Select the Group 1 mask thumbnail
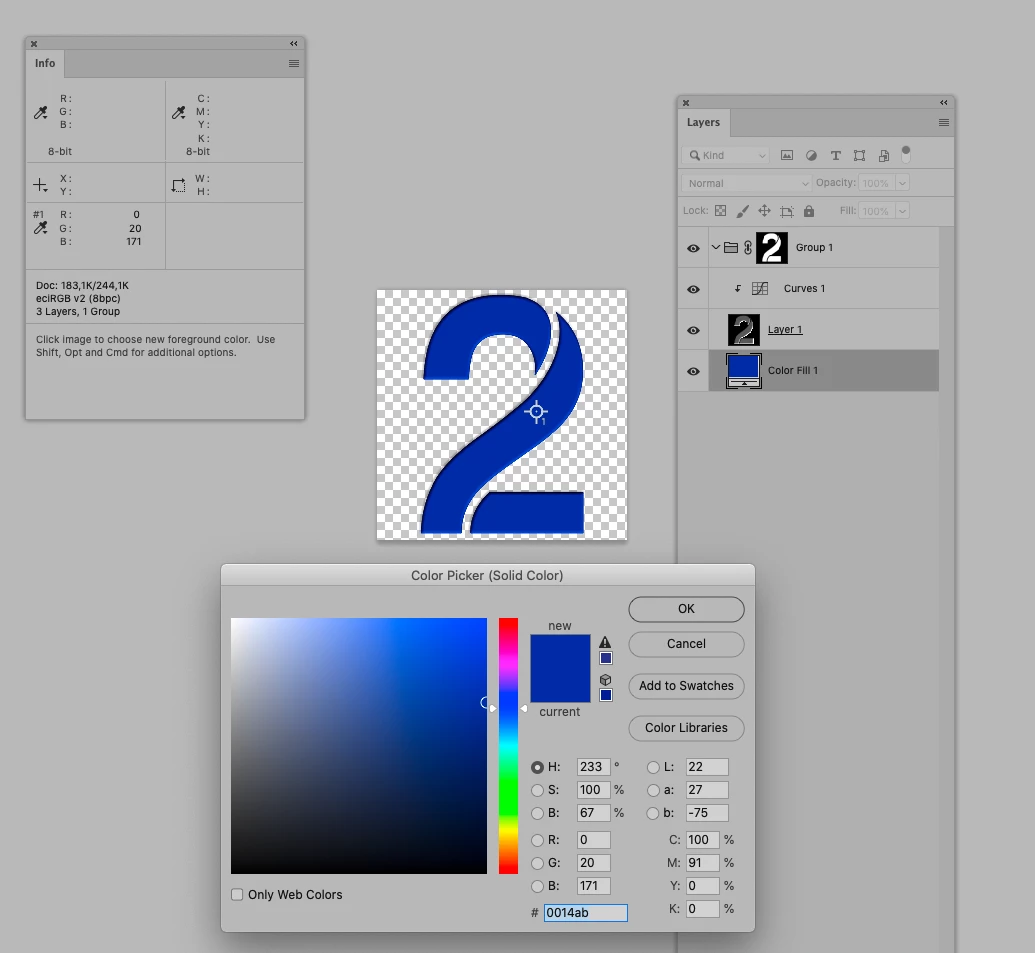The image size is (1035, 953). (772, 247)
